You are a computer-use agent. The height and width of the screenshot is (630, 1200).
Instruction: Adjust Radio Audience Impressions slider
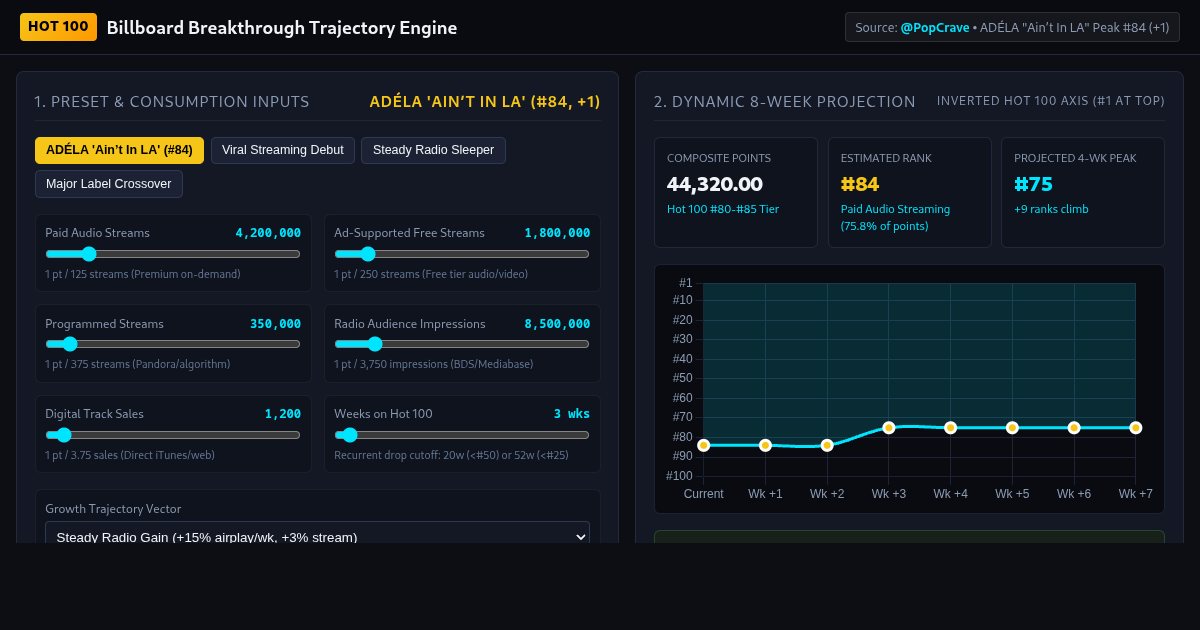[462, 344]
